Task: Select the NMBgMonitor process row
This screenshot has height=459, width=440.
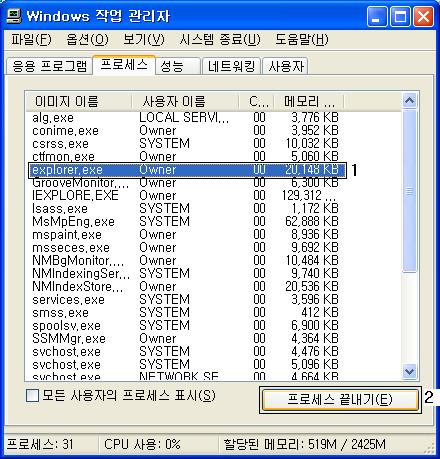Action: pyautogui.click(x=186, y=261)
